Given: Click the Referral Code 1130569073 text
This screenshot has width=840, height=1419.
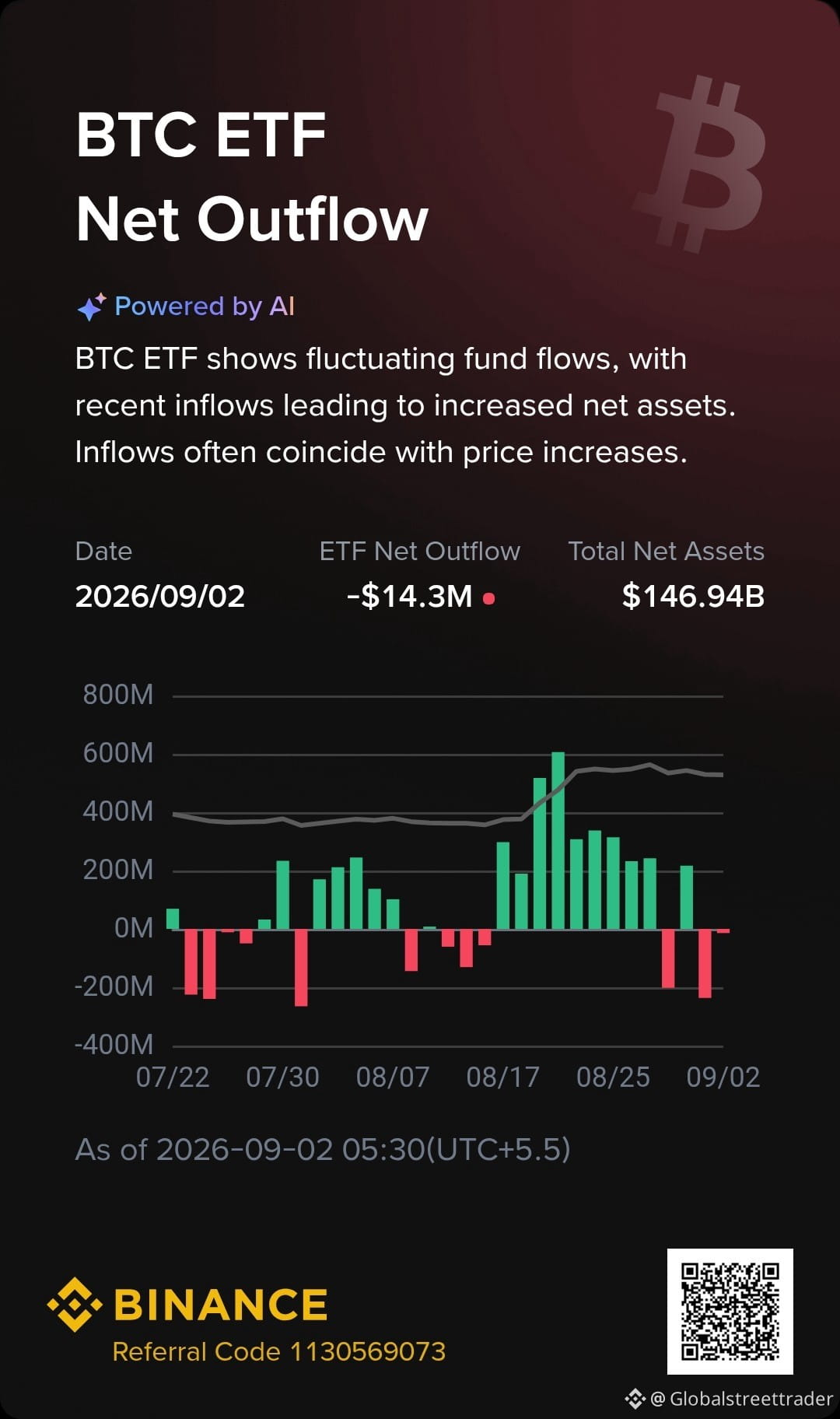Looking at the screenshot, I should click(279, 1351).
